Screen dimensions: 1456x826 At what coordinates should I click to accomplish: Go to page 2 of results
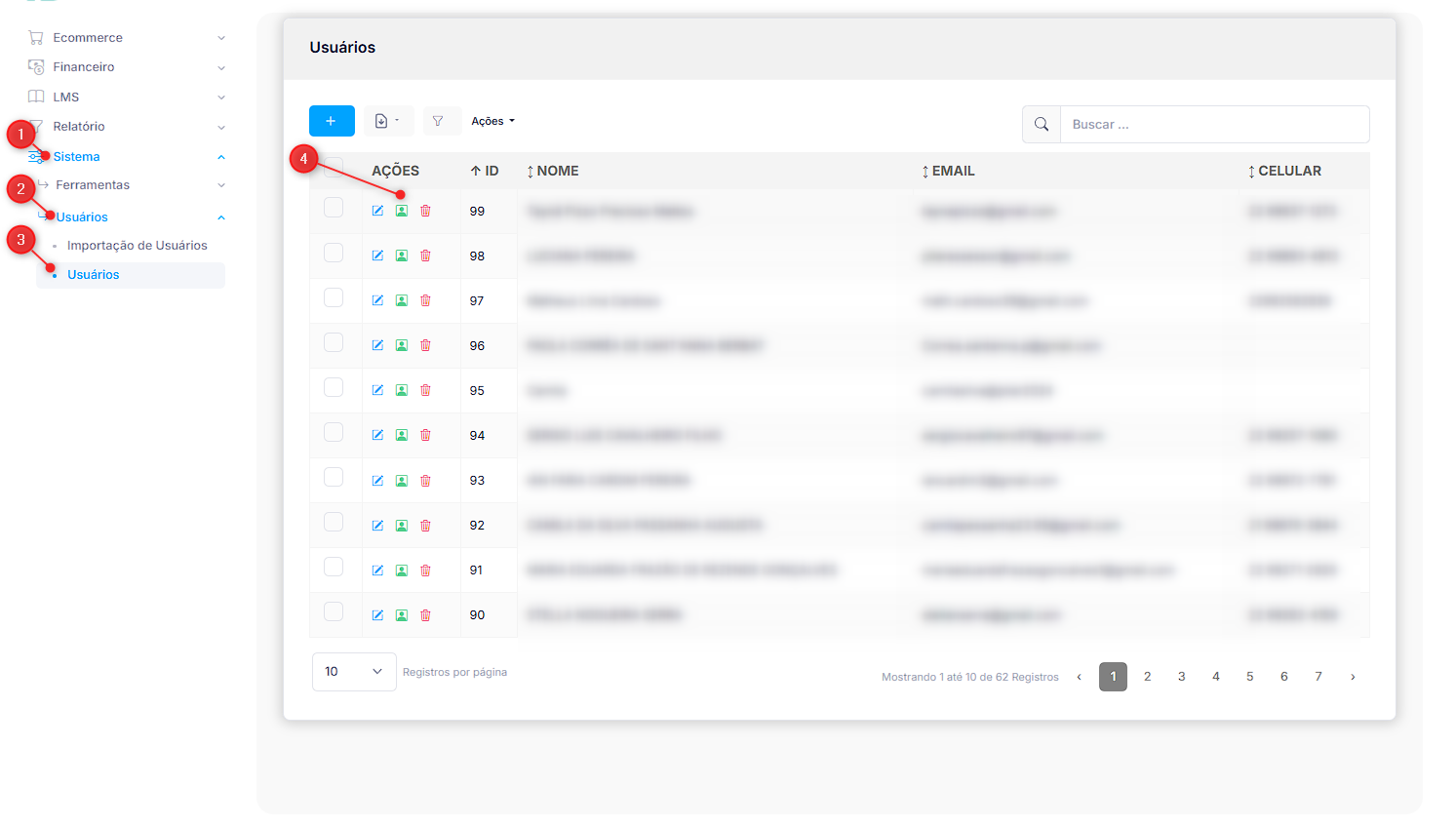(x=1148, y=677)
